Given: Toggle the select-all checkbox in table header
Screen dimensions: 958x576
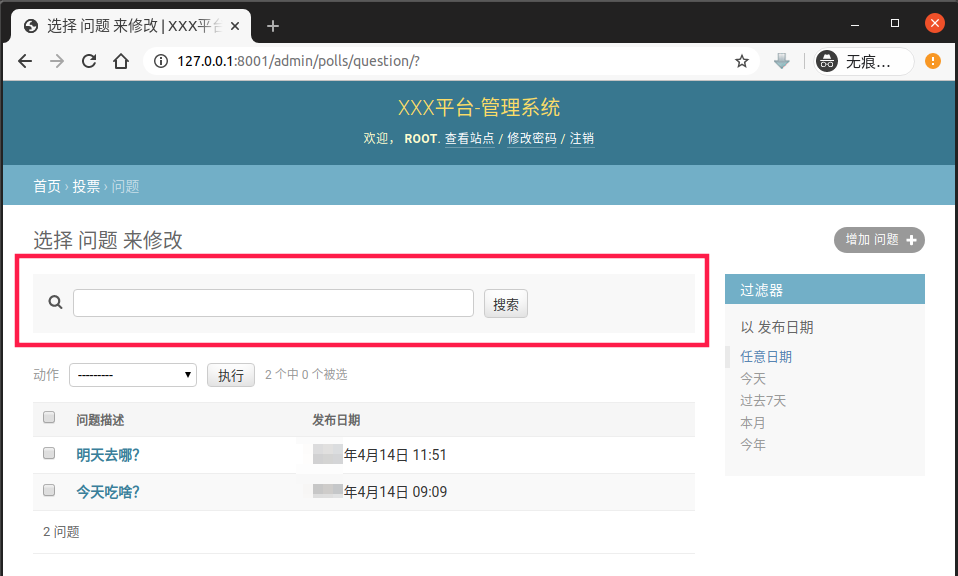Looking at the screenshot, I should pos(49,418).
